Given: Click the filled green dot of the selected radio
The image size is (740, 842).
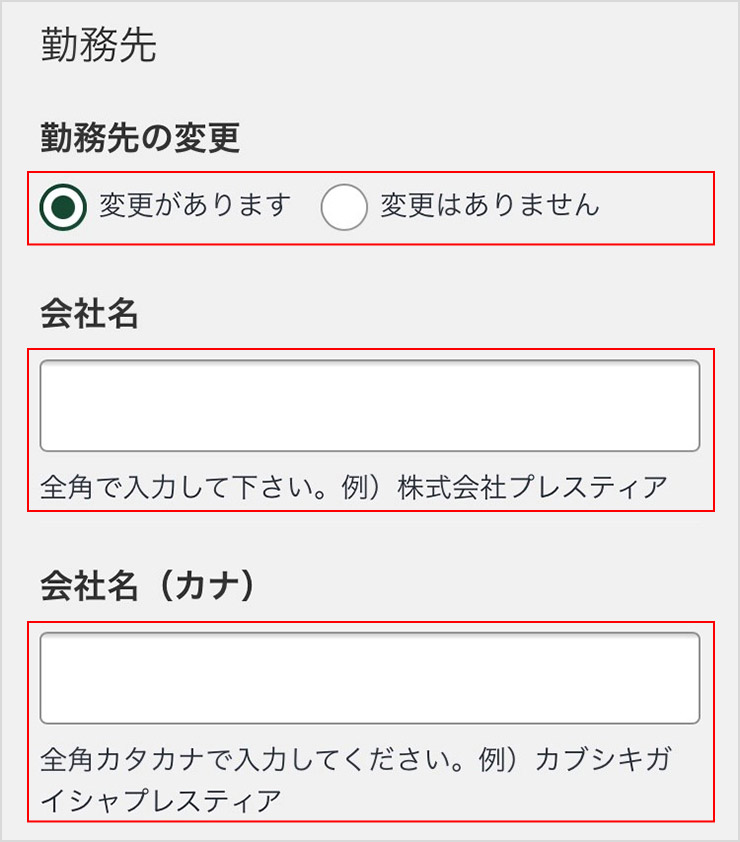Looking at the screenshot, I should (65, 207).
